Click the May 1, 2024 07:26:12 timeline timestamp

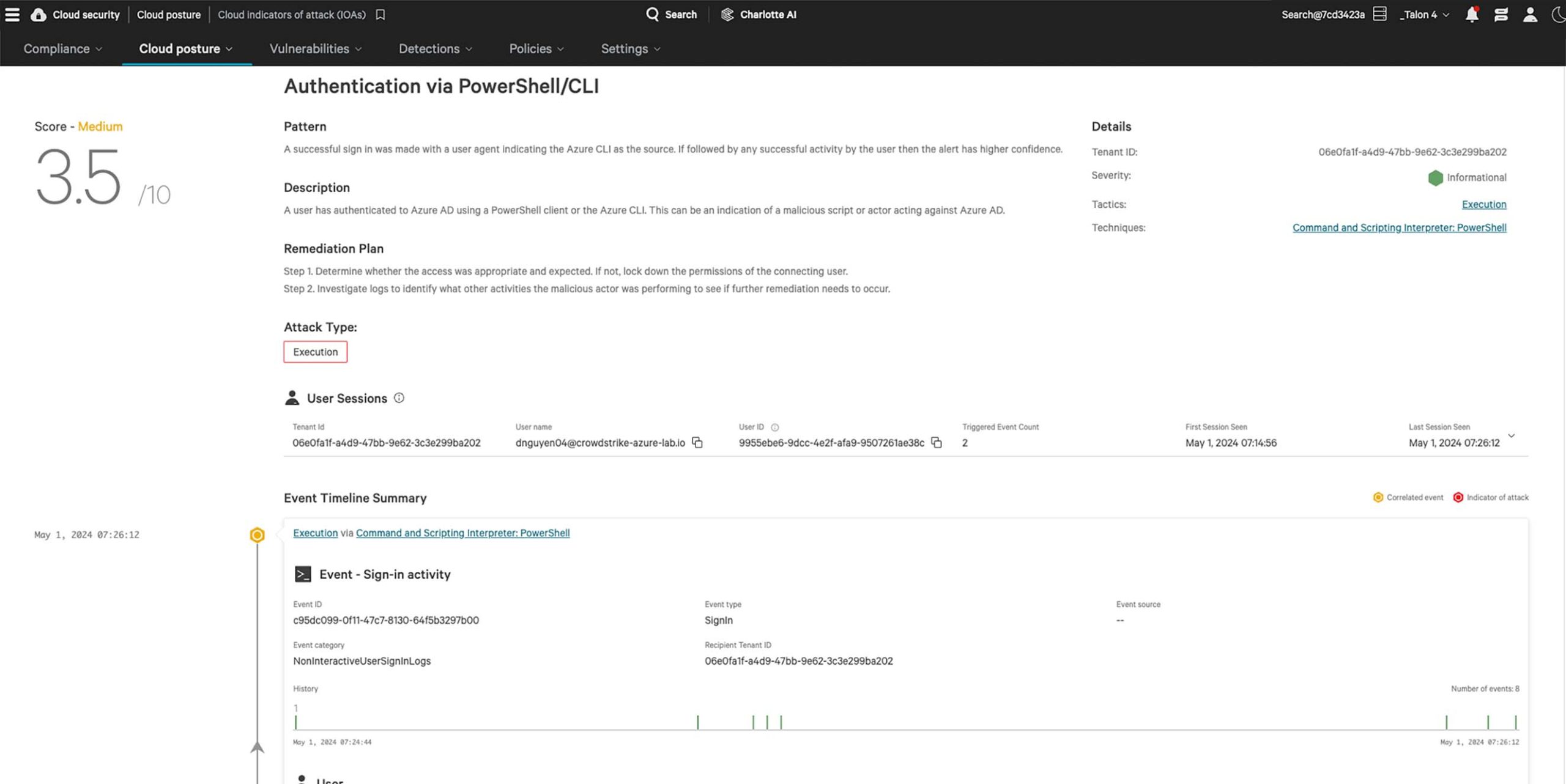[x=87, y=535]
